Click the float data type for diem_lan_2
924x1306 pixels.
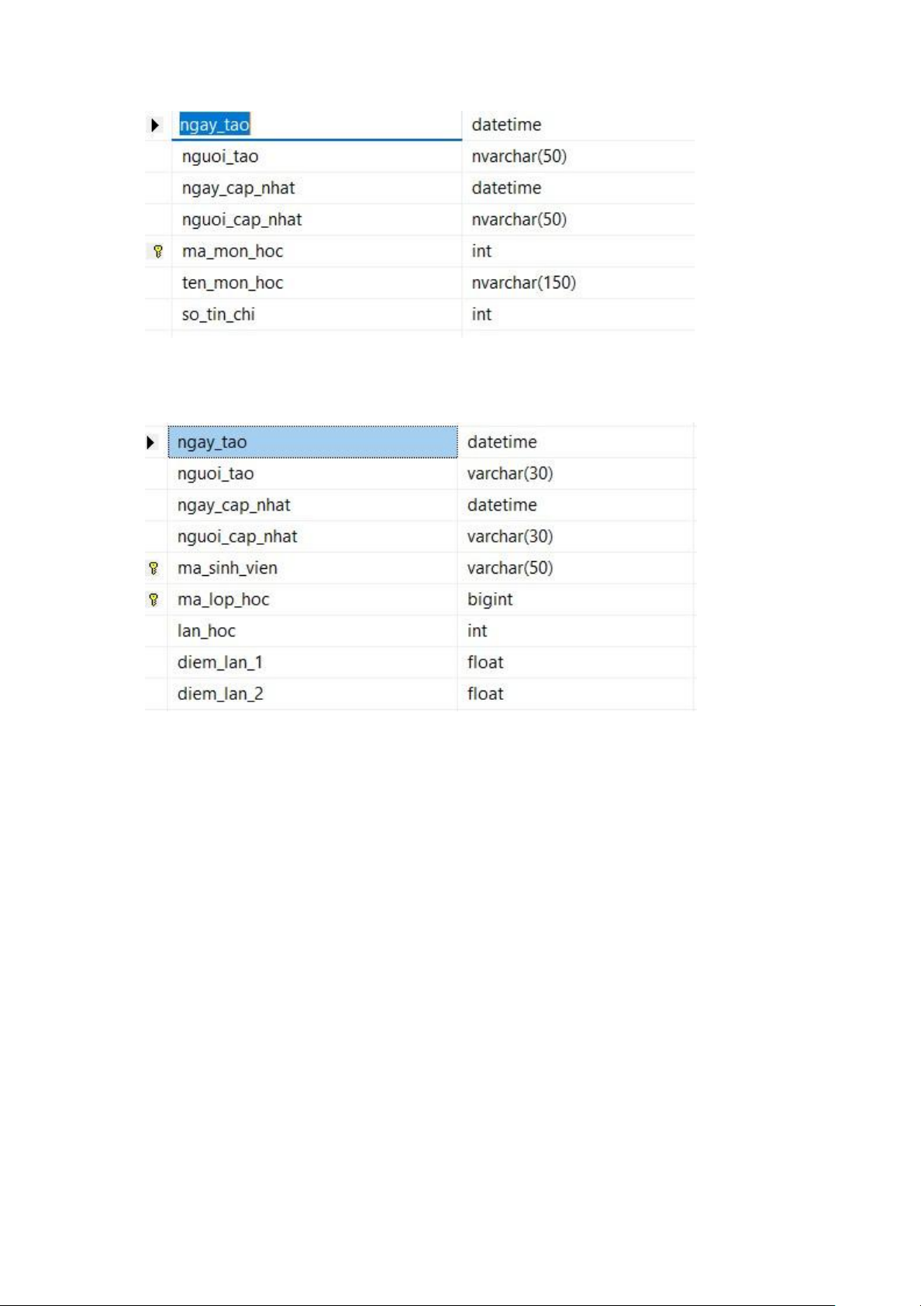coord(485,694)
